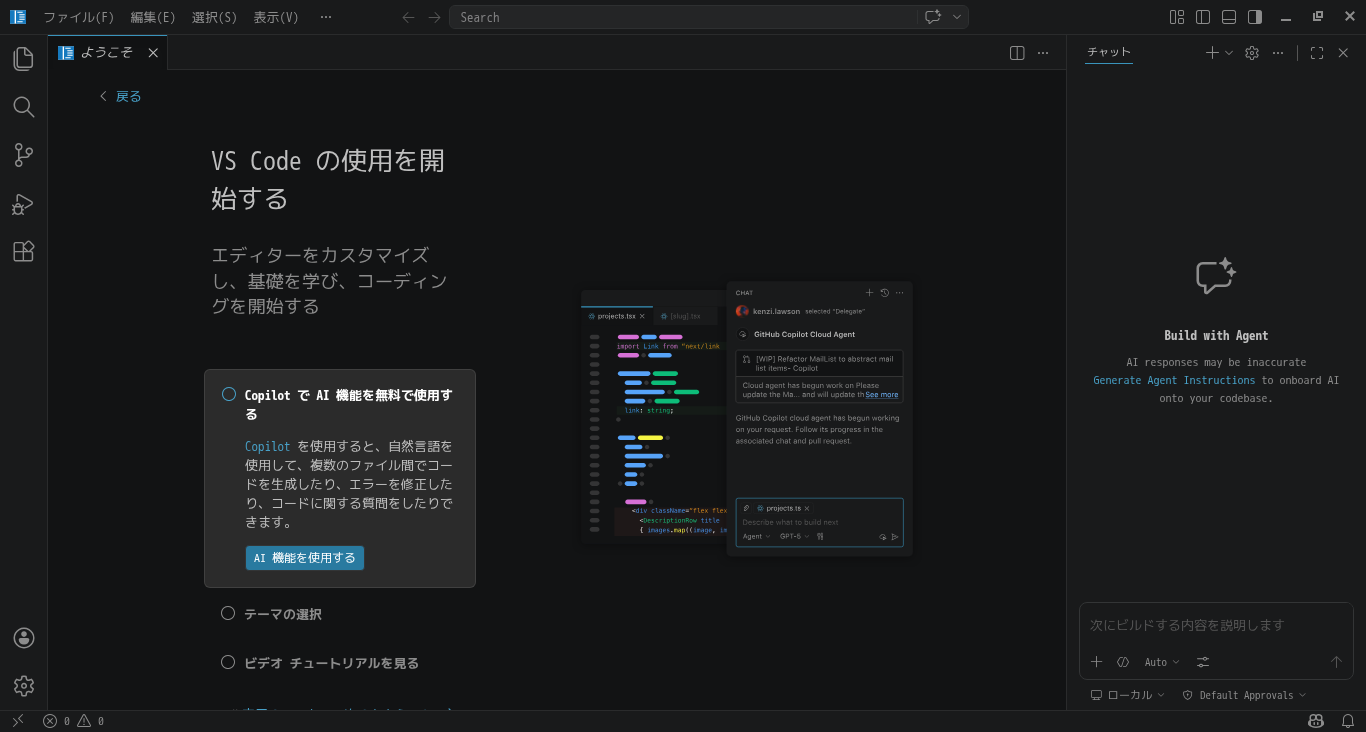Close the ようこそ tab
This screenshot has width=1366, height=732.
[x=153, y=53]
